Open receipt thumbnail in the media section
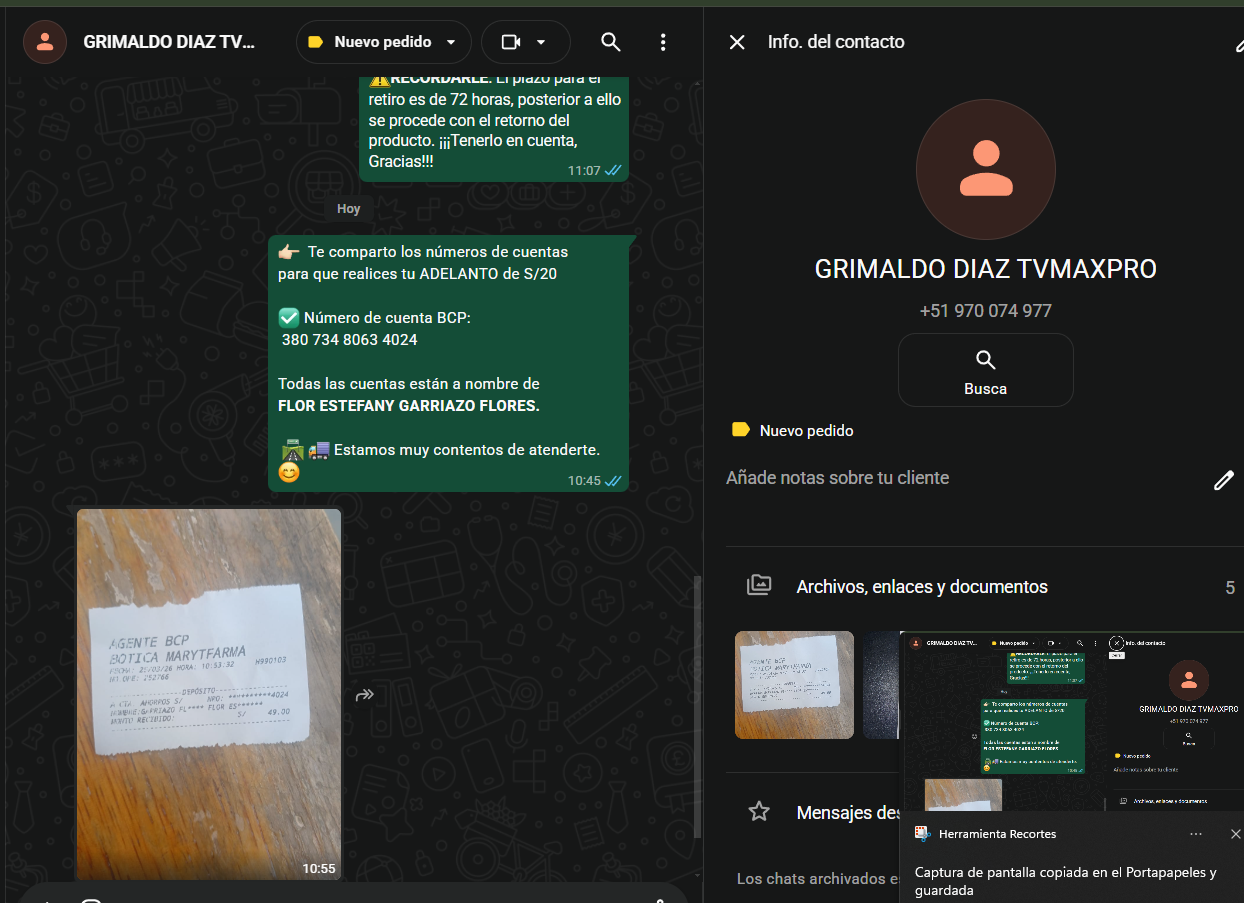Viewport: 1244px width, 903px height. [794, 685]
